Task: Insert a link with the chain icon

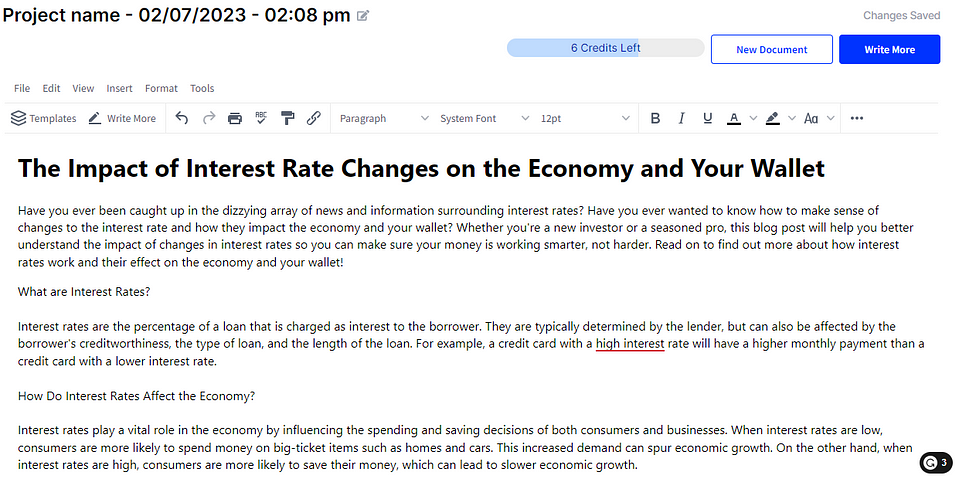Action: tap(313, 118)
